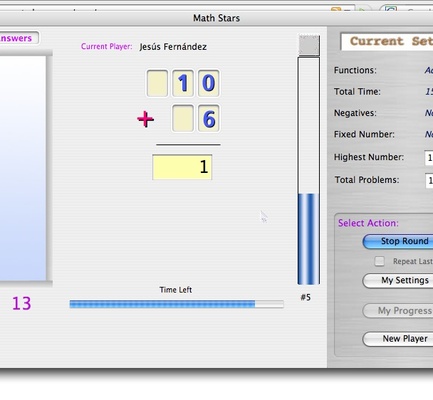
Task: Click the My Progress button
Action: pos(398,311)
